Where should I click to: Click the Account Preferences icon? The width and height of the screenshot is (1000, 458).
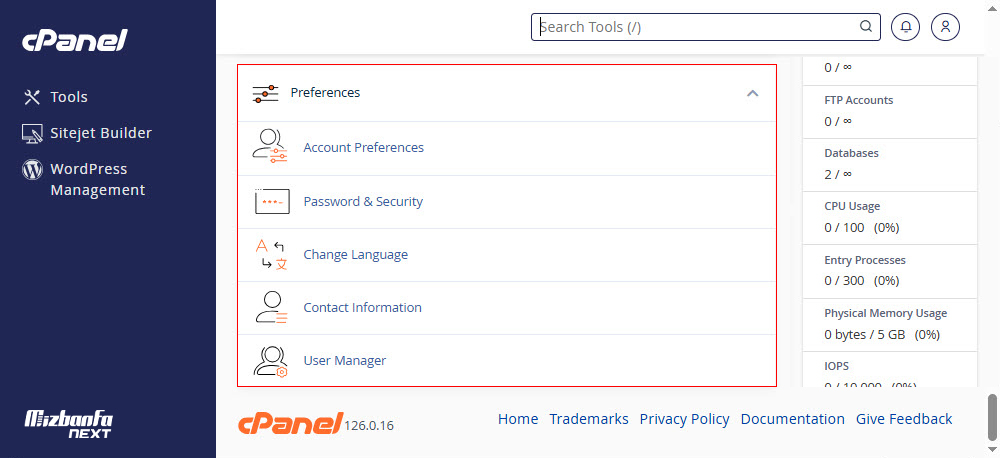[x=270, y=147]
